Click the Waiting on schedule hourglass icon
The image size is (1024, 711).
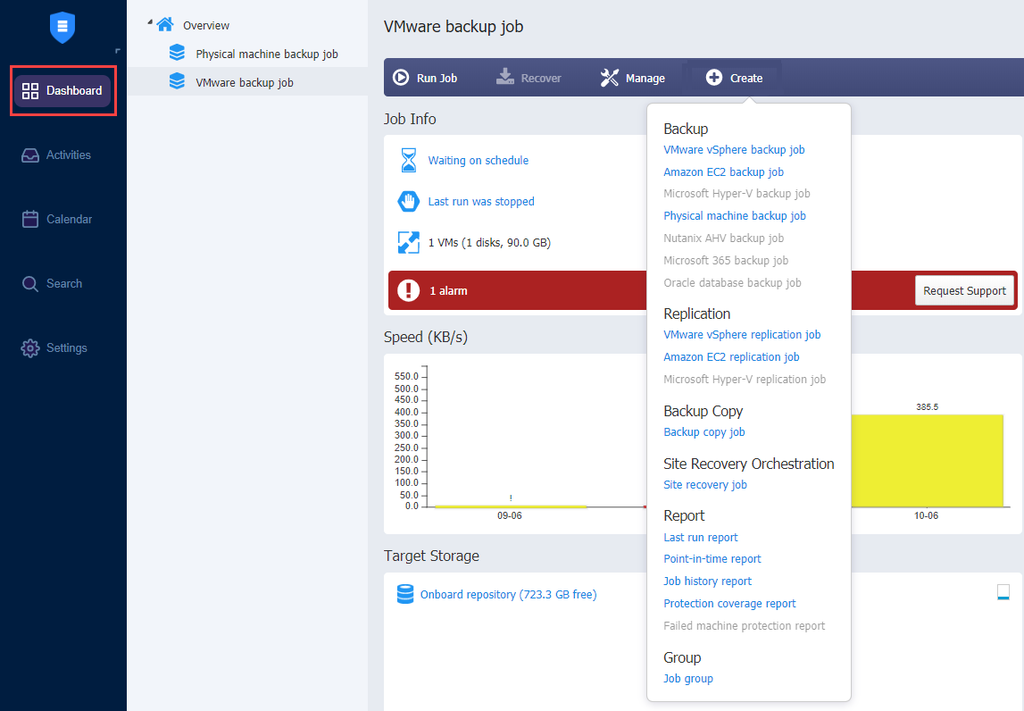click(408, 160)
